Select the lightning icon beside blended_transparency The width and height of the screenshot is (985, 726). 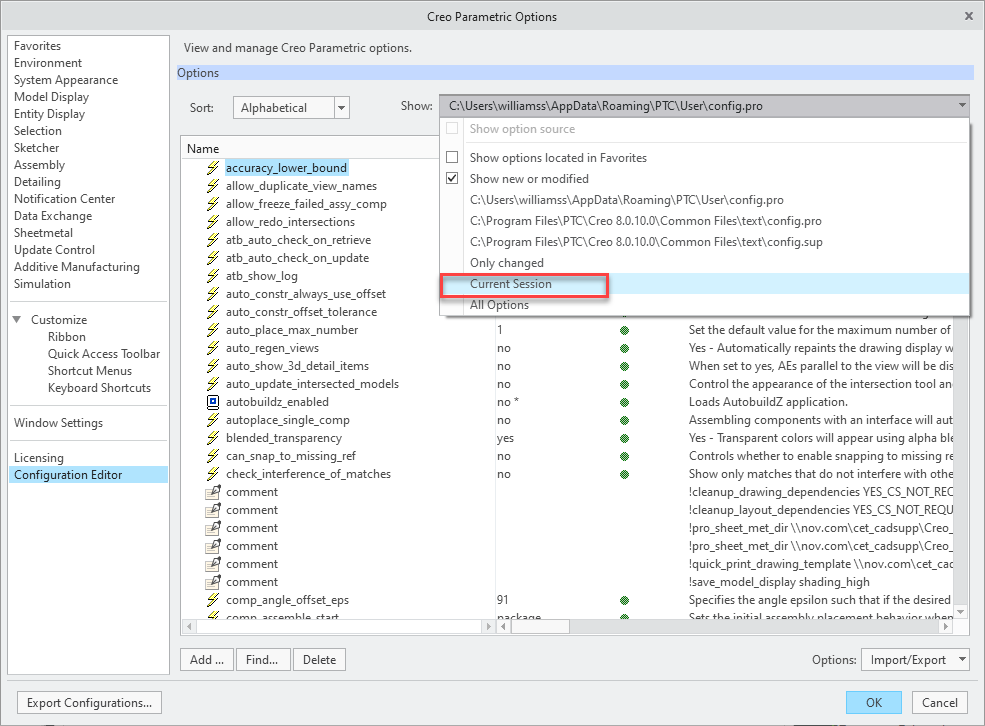click(x=213, y=438)
